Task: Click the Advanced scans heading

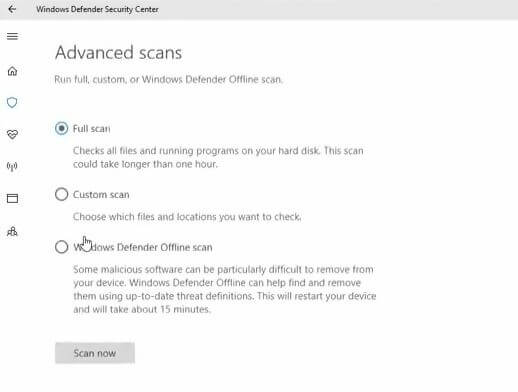Action: pos(119,53)
